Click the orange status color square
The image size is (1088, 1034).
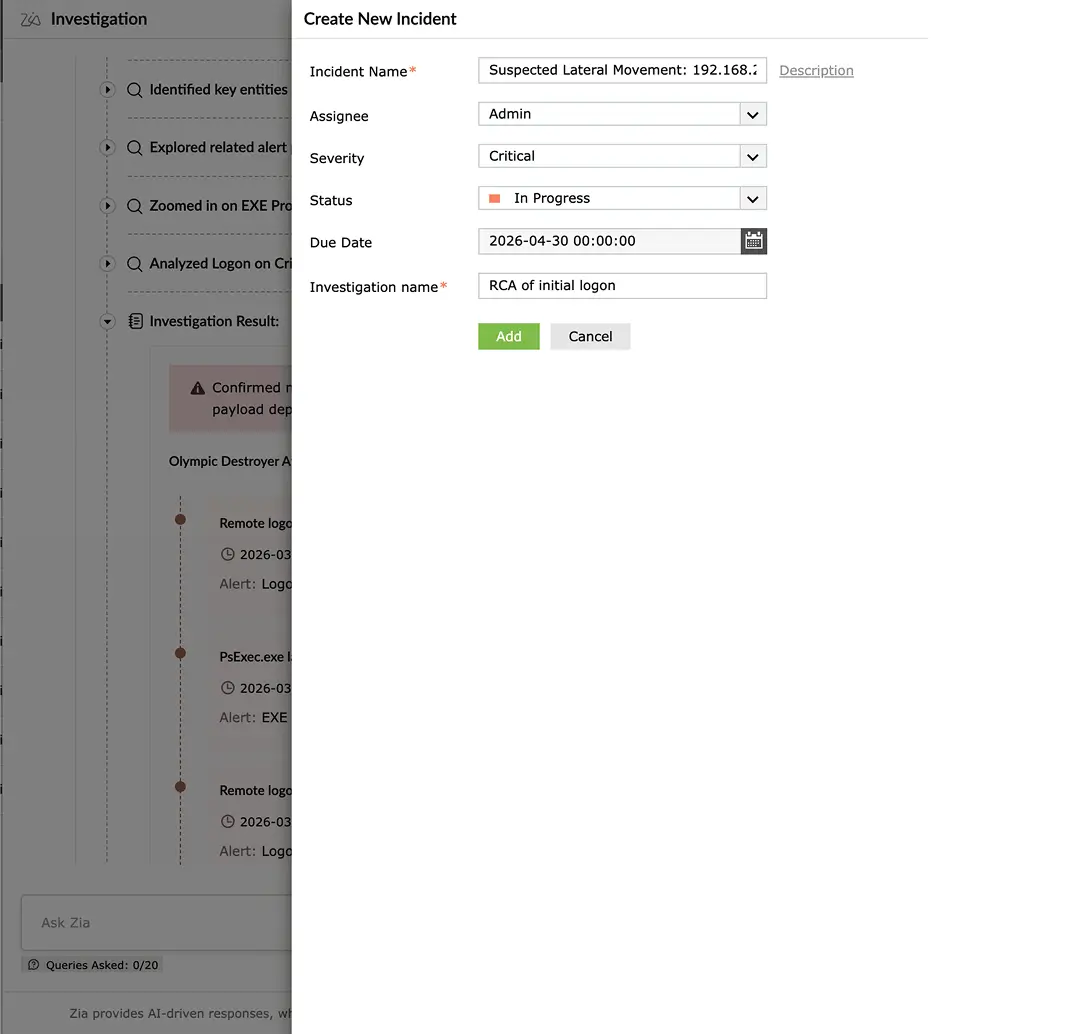pos(495,198)
